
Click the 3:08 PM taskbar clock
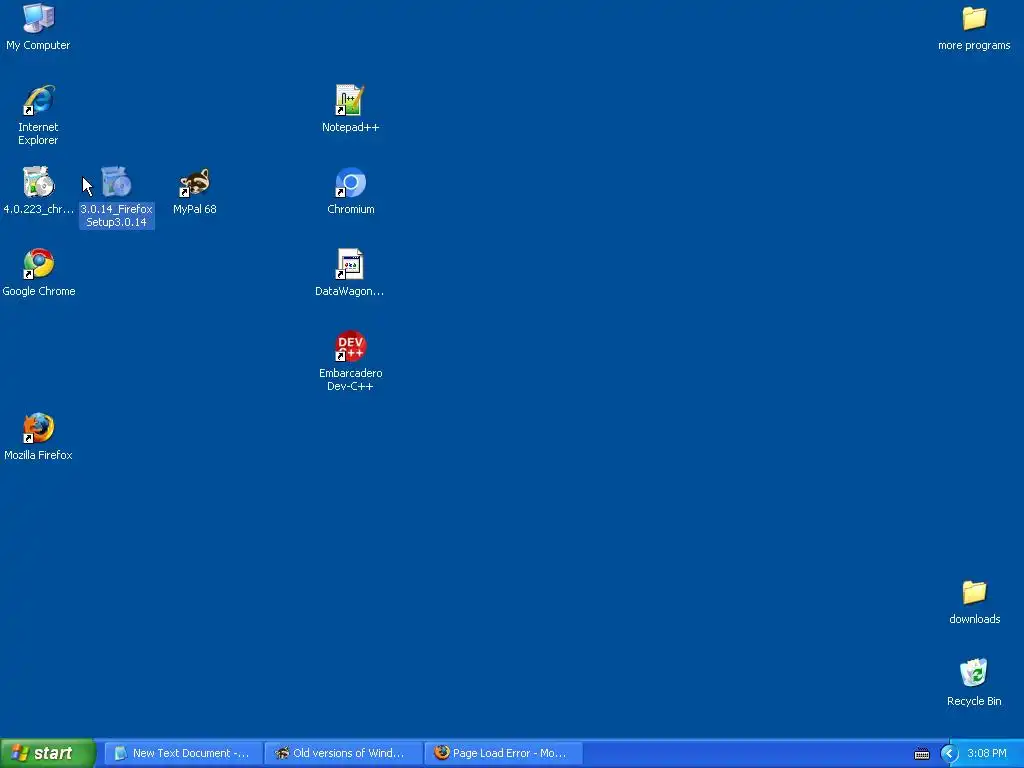987,753
